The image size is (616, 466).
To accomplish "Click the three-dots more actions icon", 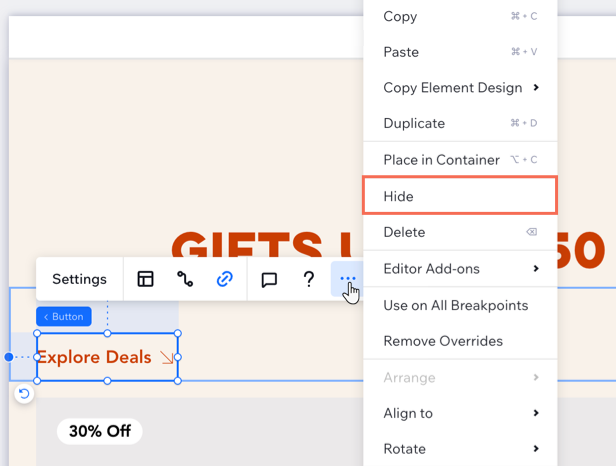I will click(347, 279).
